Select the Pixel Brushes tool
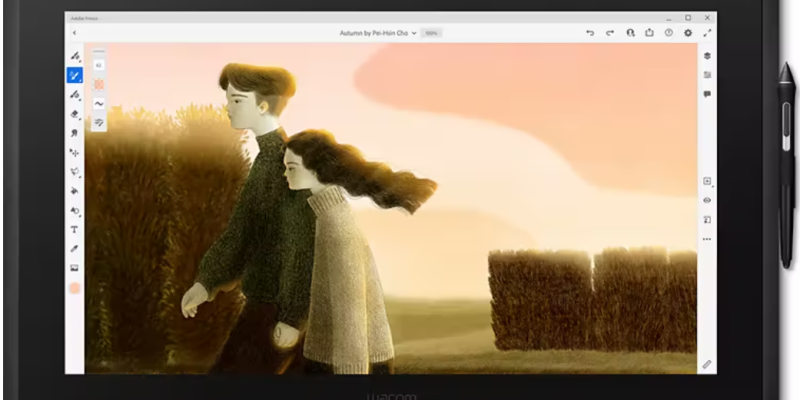Screen dimensions: 800x400 (x=74, y=56)
